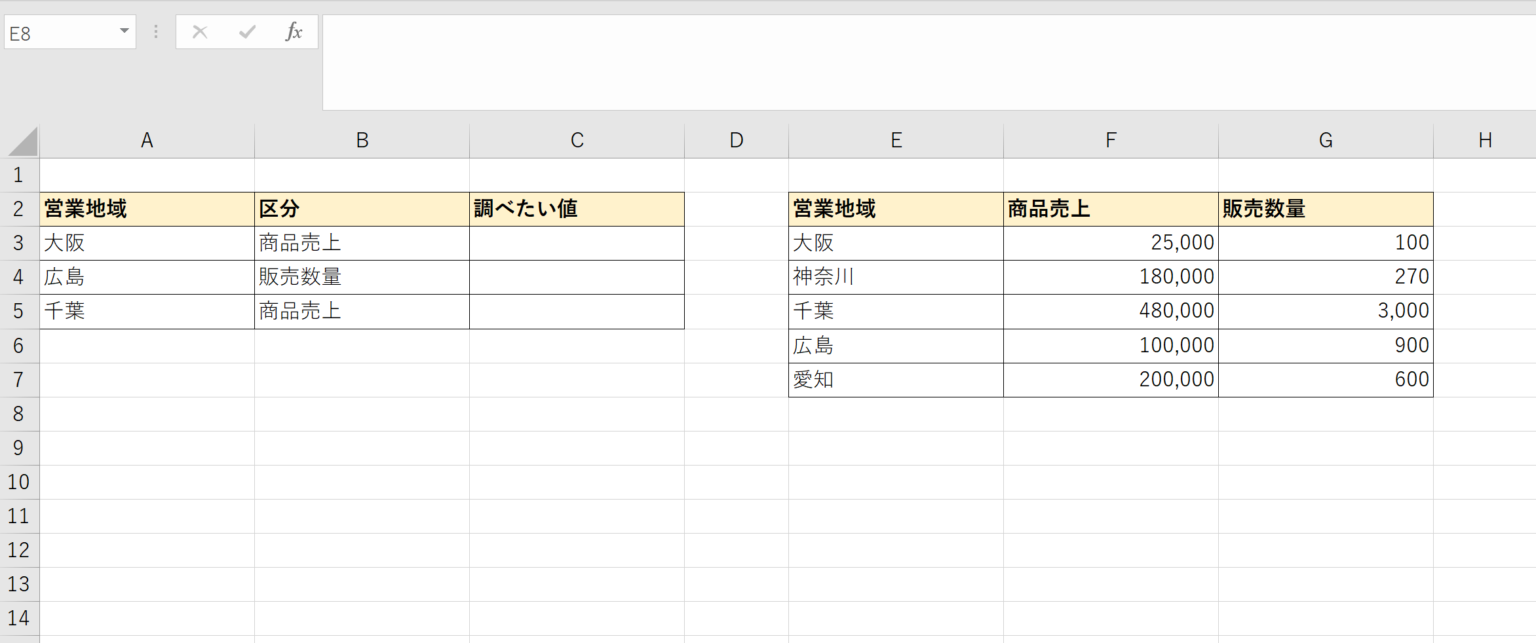Select column A header
The image size is (1536, 643).
(147, 141)
